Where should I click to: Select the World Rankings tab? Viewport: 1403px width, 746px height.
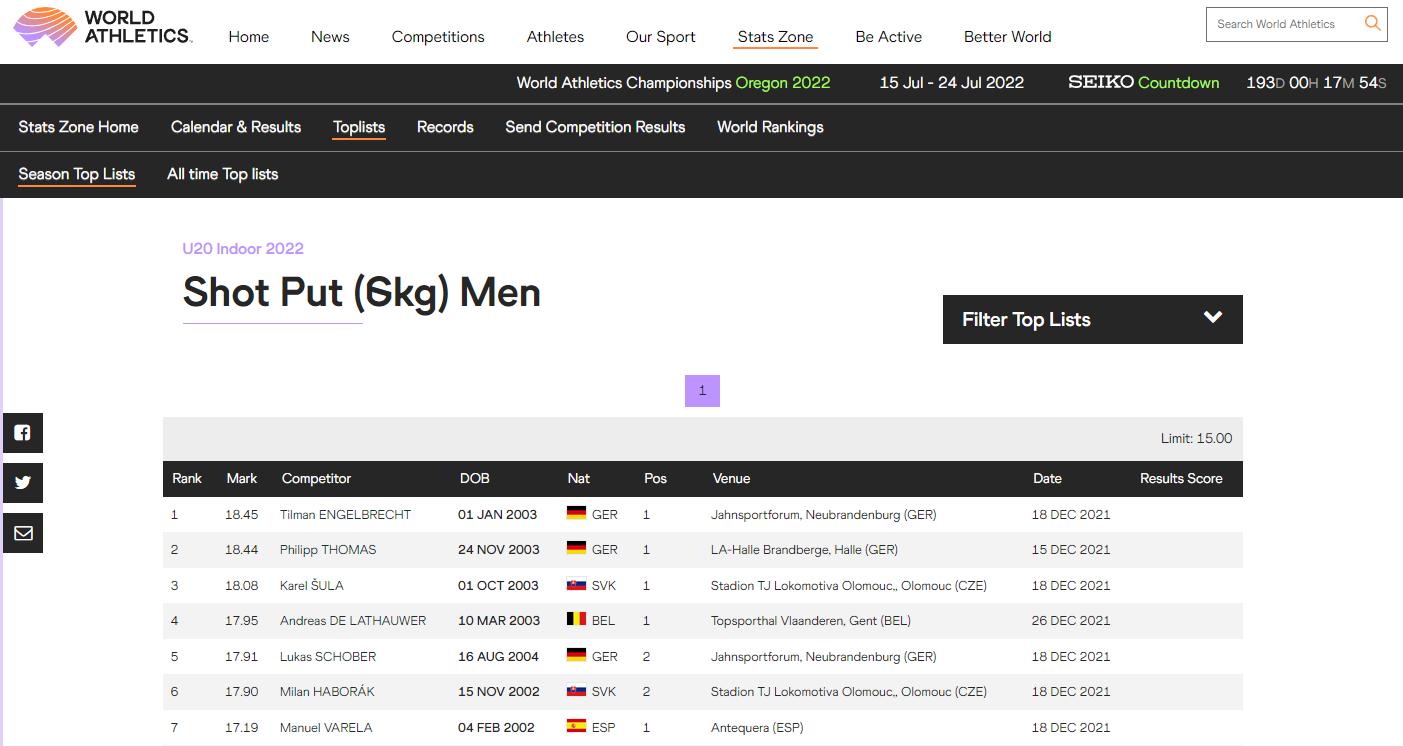pos(770,127)
